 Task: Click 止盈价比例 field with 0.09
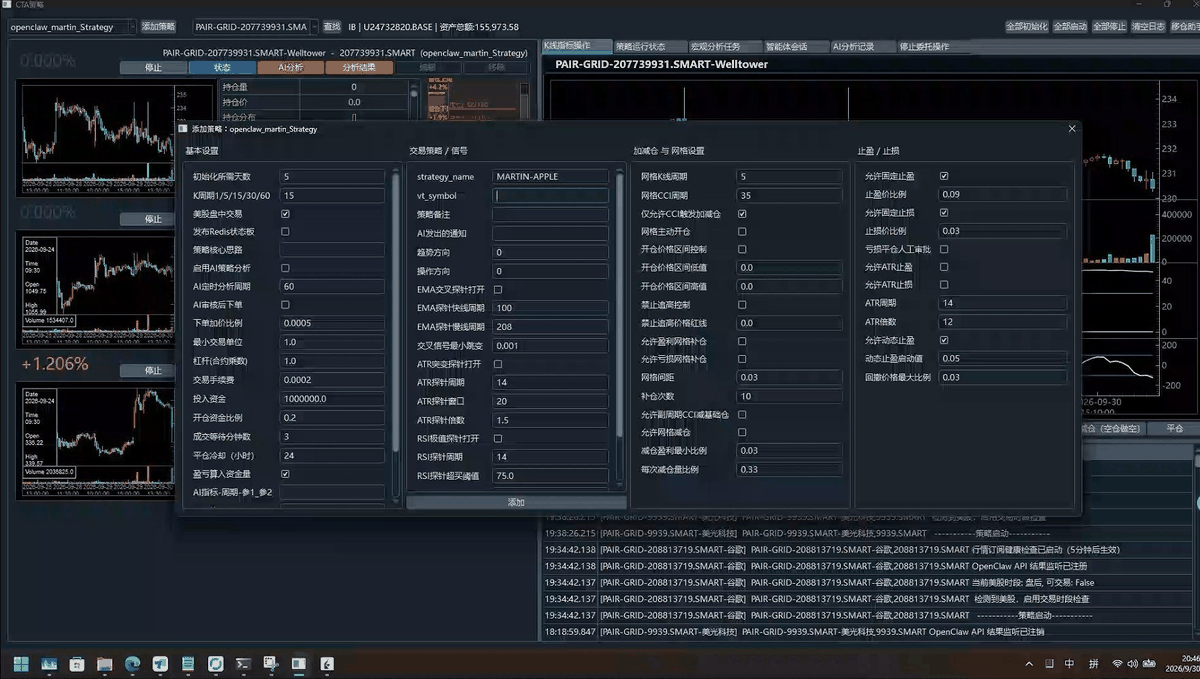(1003, 194)
